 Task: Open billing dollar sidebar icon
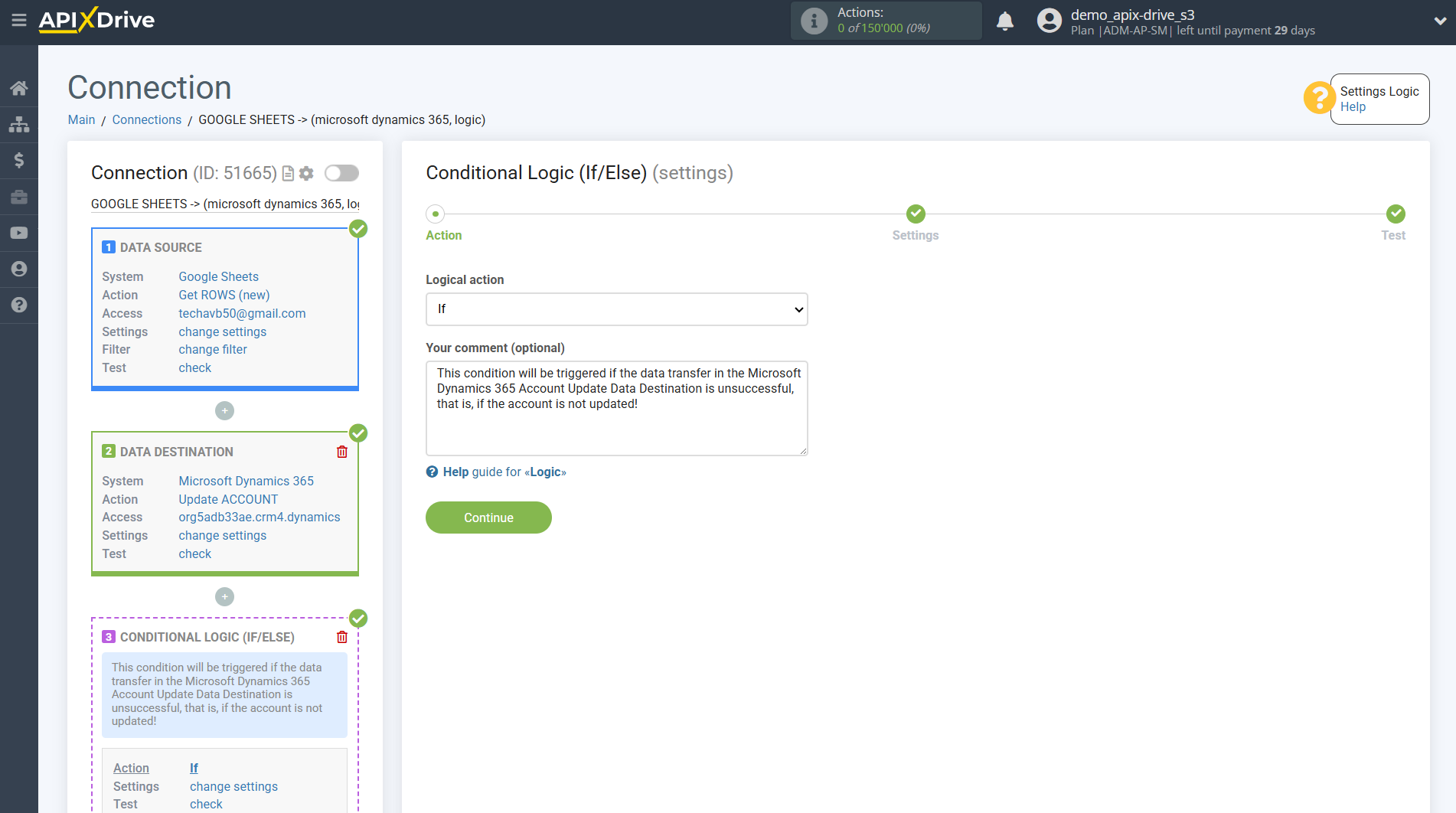click(19, 160)
